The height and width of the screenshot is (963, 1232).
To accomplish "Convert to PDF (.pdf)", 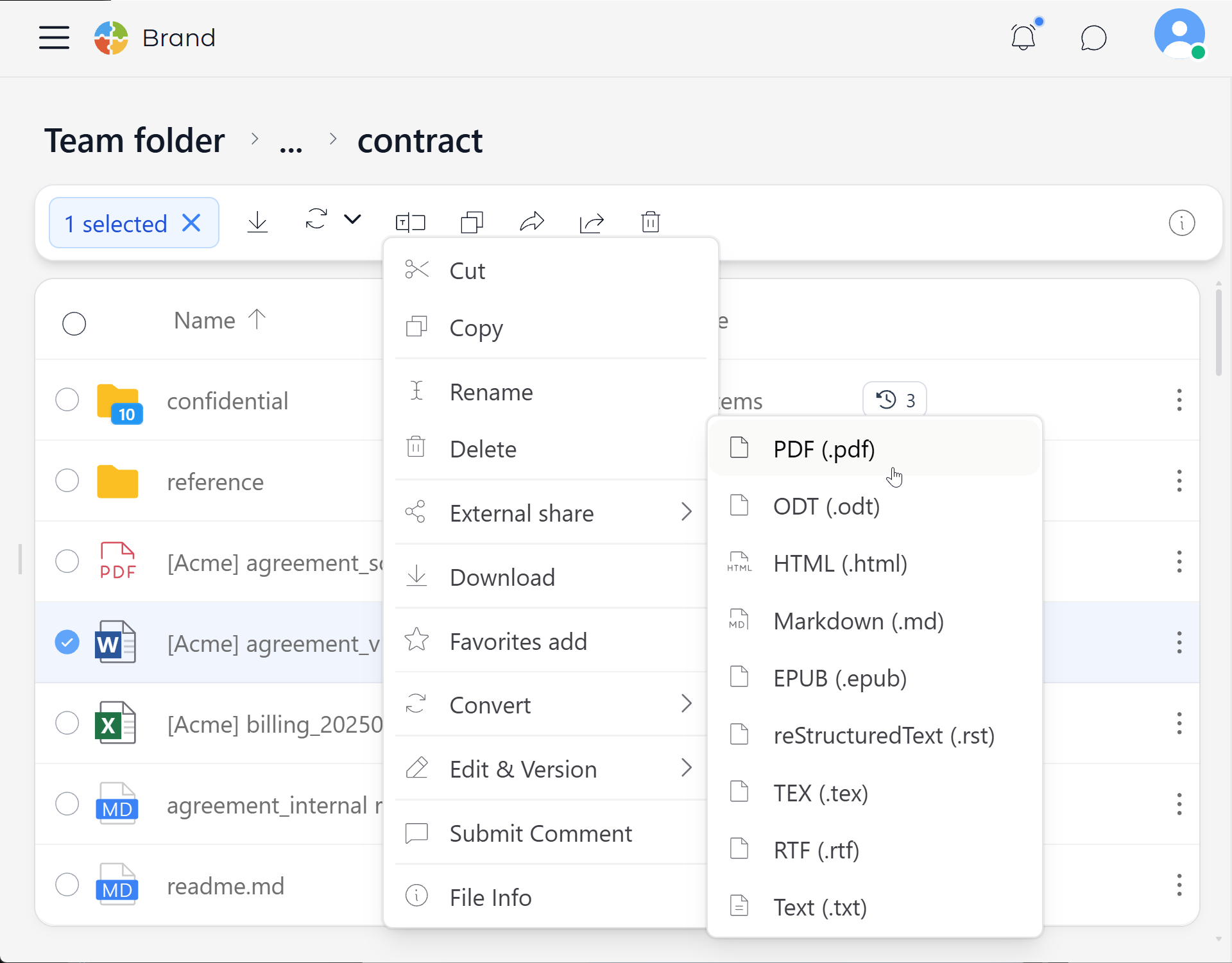I will tap(874, 449).
